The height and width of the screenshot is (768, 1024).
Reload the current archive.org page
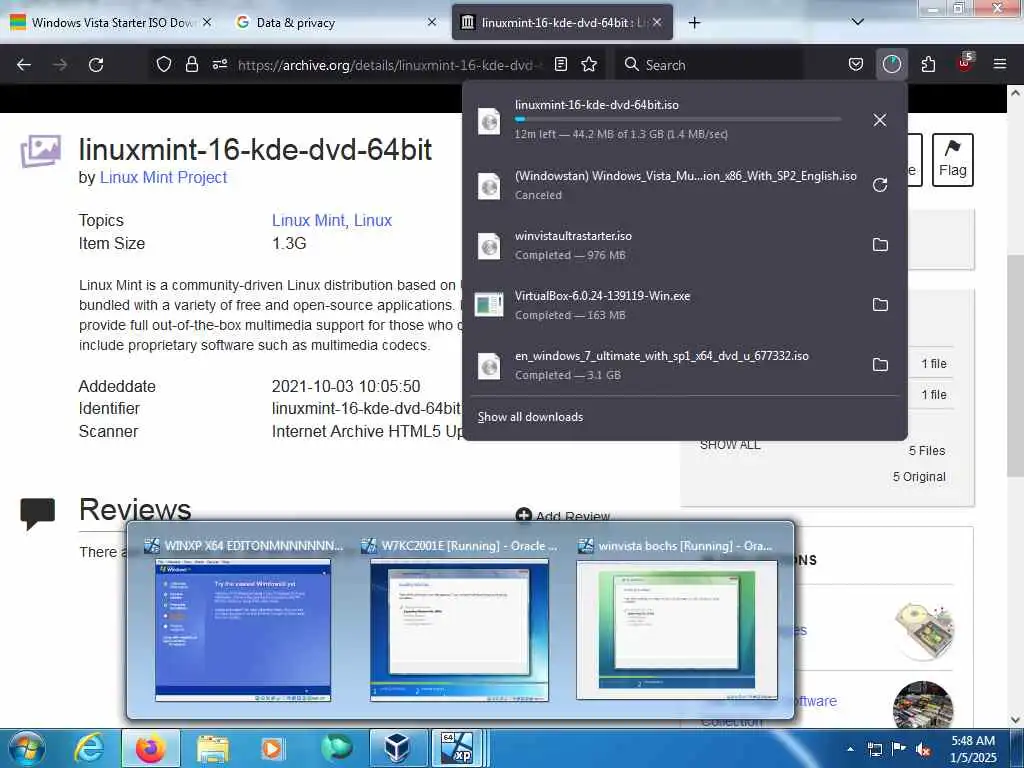pyautogui.click(x=96, y=65)
